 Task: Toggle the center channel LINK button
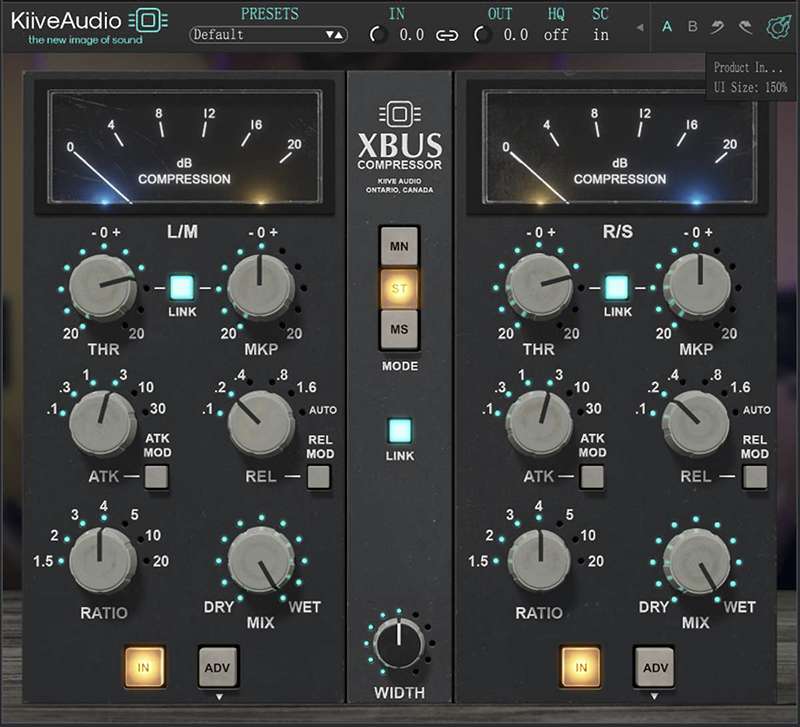(400, 432)
